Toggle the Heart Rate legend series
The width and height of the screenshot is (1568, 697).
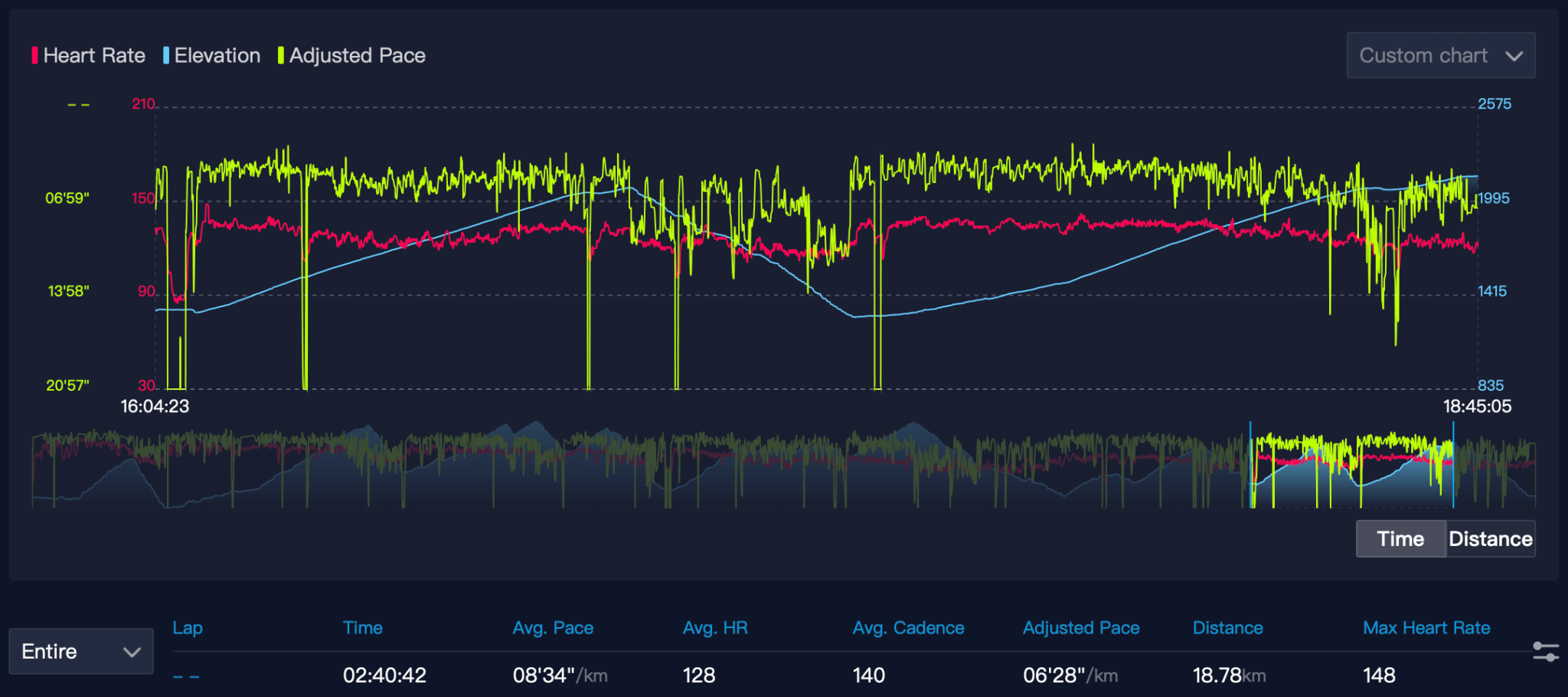pyautogui.click(x=88, y=55)
